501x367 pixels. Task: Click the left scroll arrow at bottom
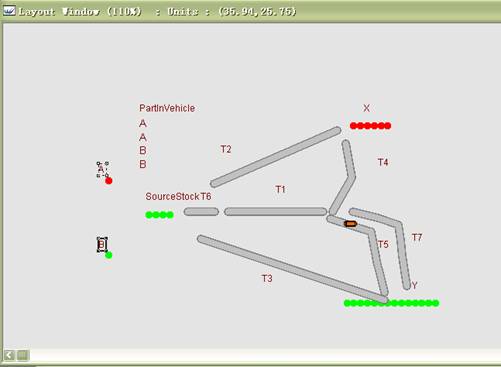9,355
